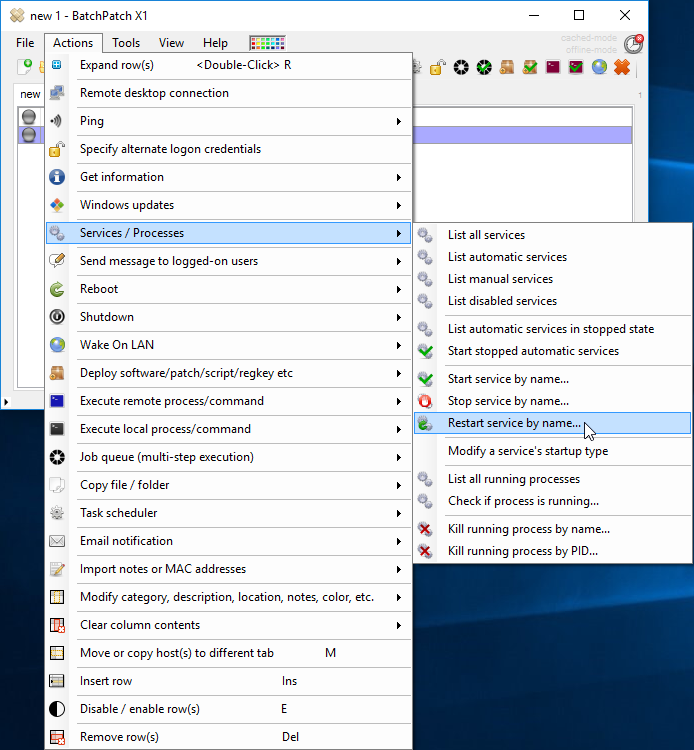Expand the Task scheduler submenu arrow
Screen dimensions: 694x750
pyautogui.click(x=398, y=514)
